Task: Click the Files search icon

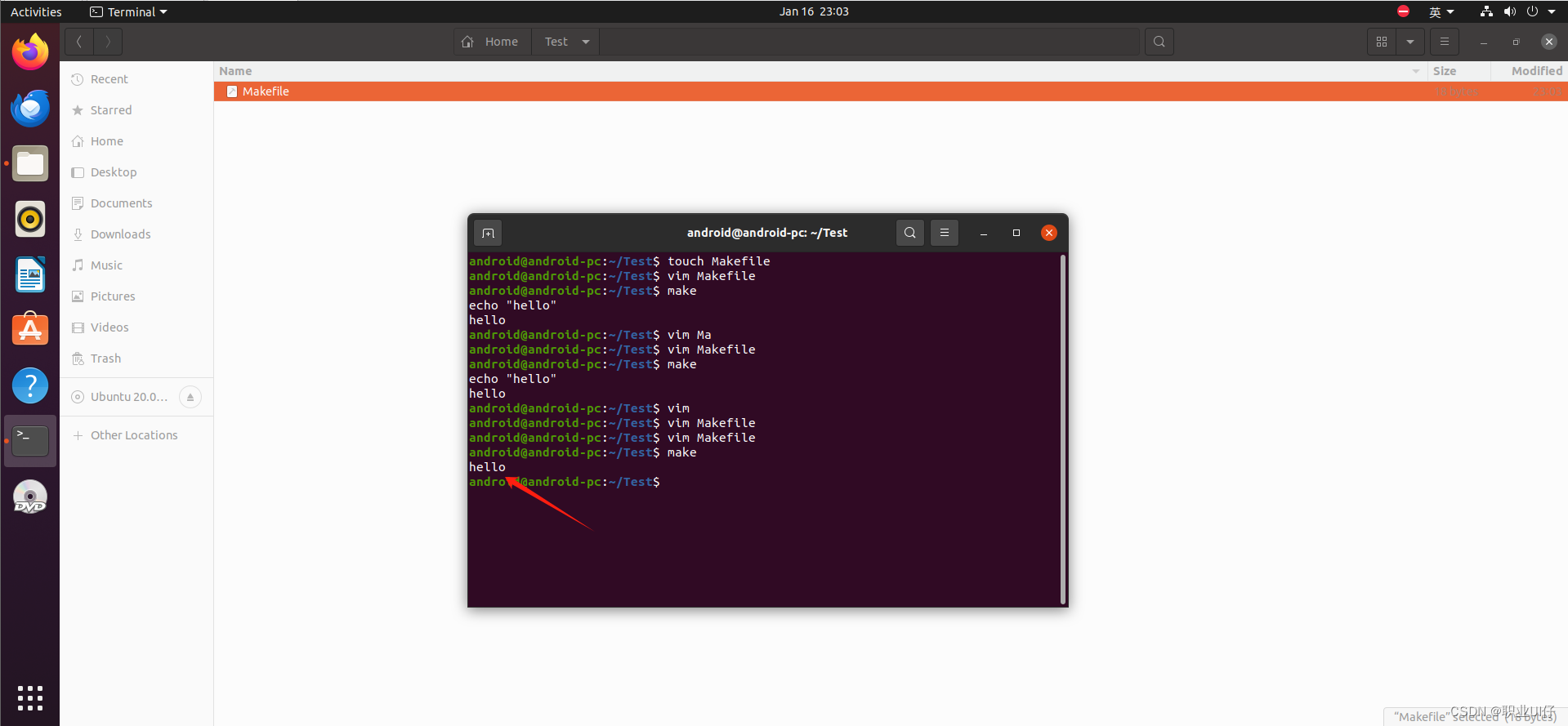Action: click(1159, 42)
